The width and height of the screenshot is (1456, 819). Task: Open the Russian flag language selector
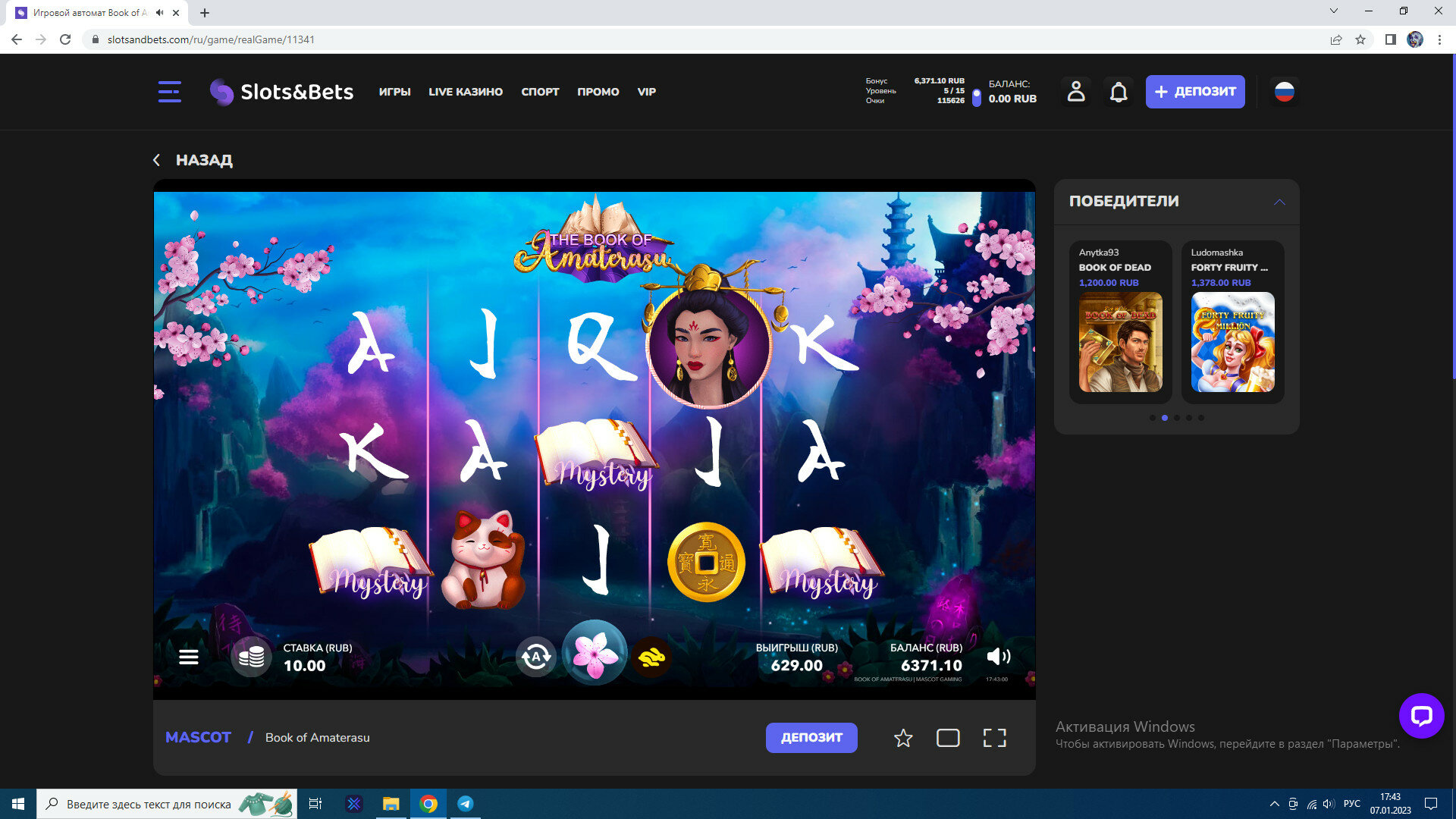(x=1284, y=92)
